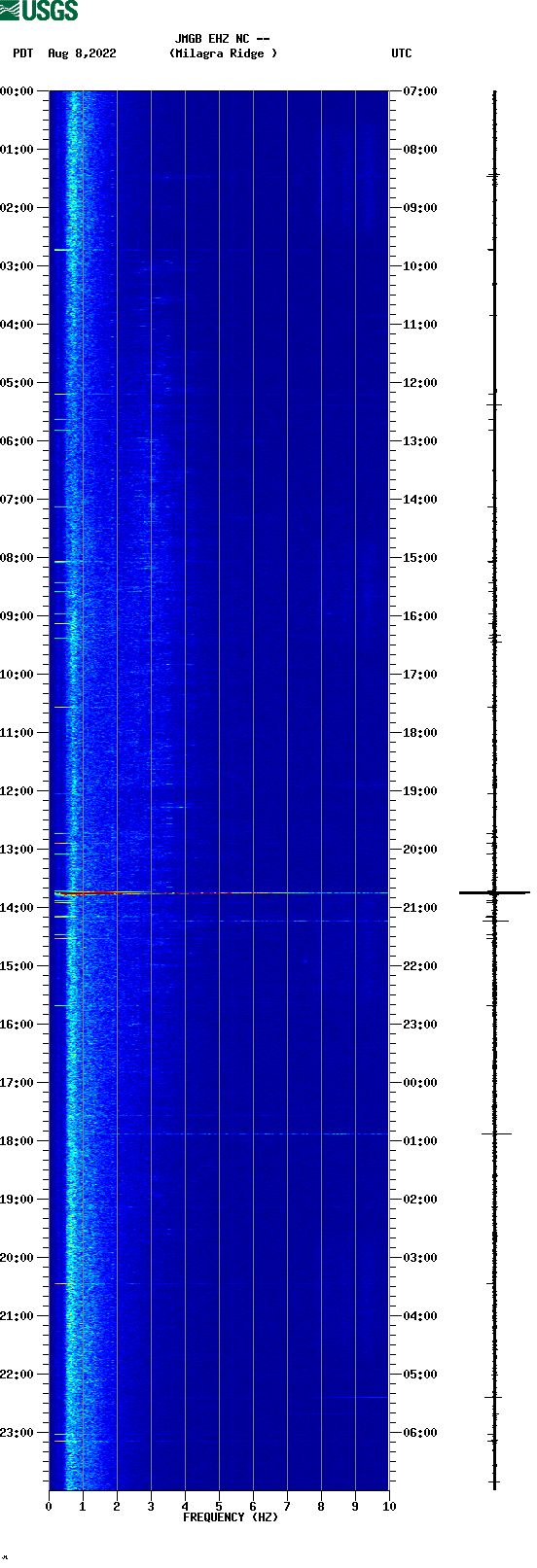Click the 03:00 PDT time label
Viewport: 537px width, 1568px height.
tap(18, 266)
